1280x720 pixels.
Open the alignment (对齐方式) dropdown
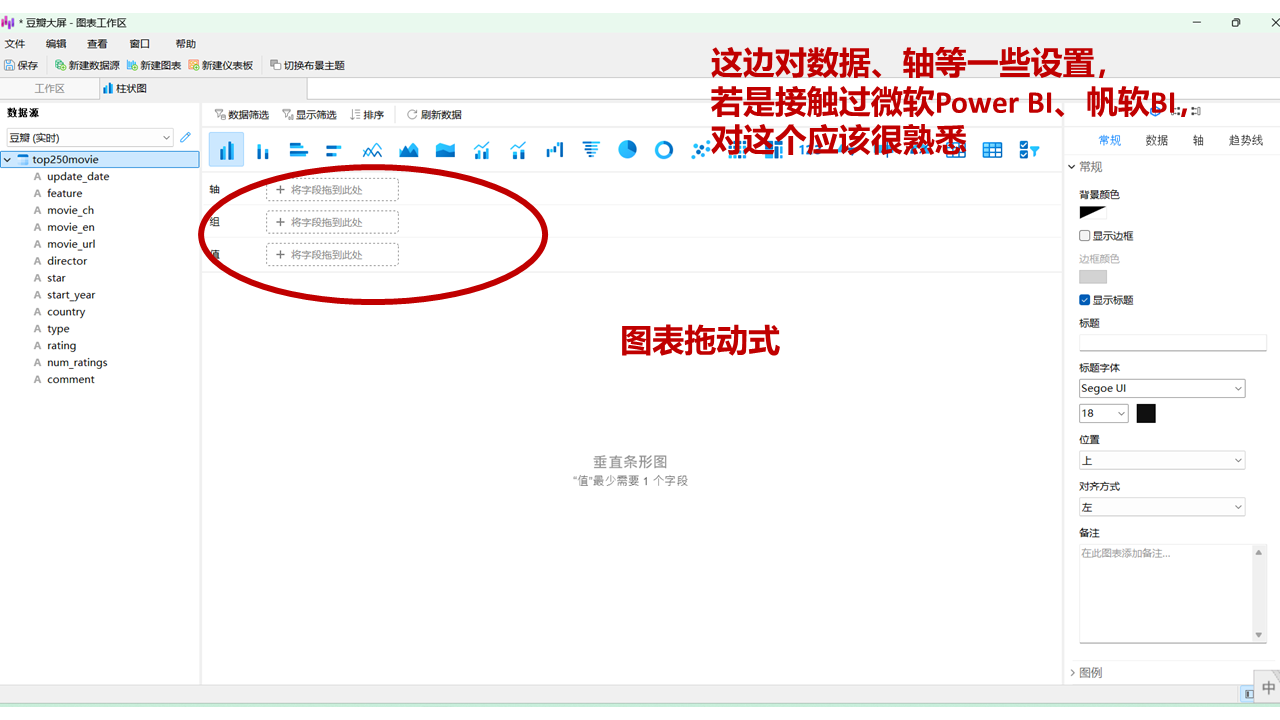pos(1162,507)
